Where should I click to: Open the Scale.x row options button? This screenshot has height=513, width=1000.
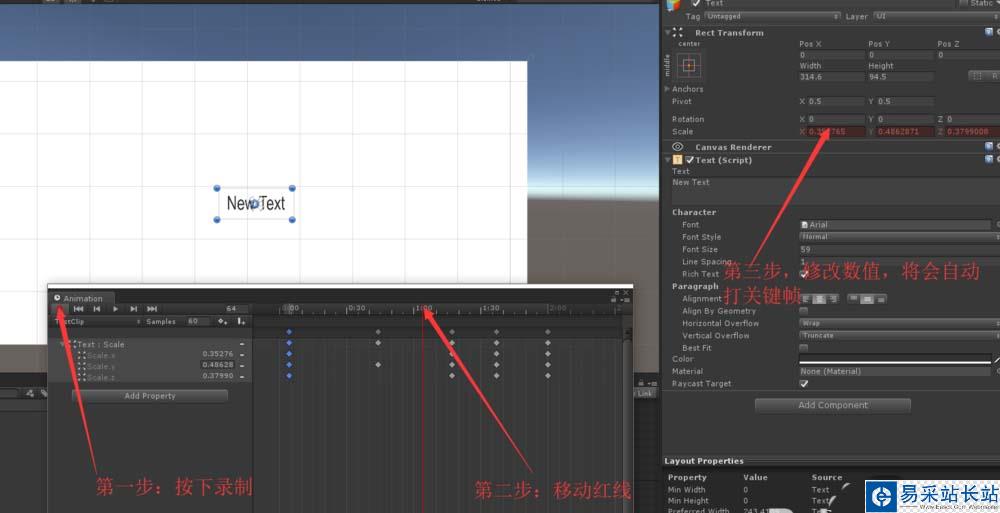pyautogui.click(x=242, y=355)
